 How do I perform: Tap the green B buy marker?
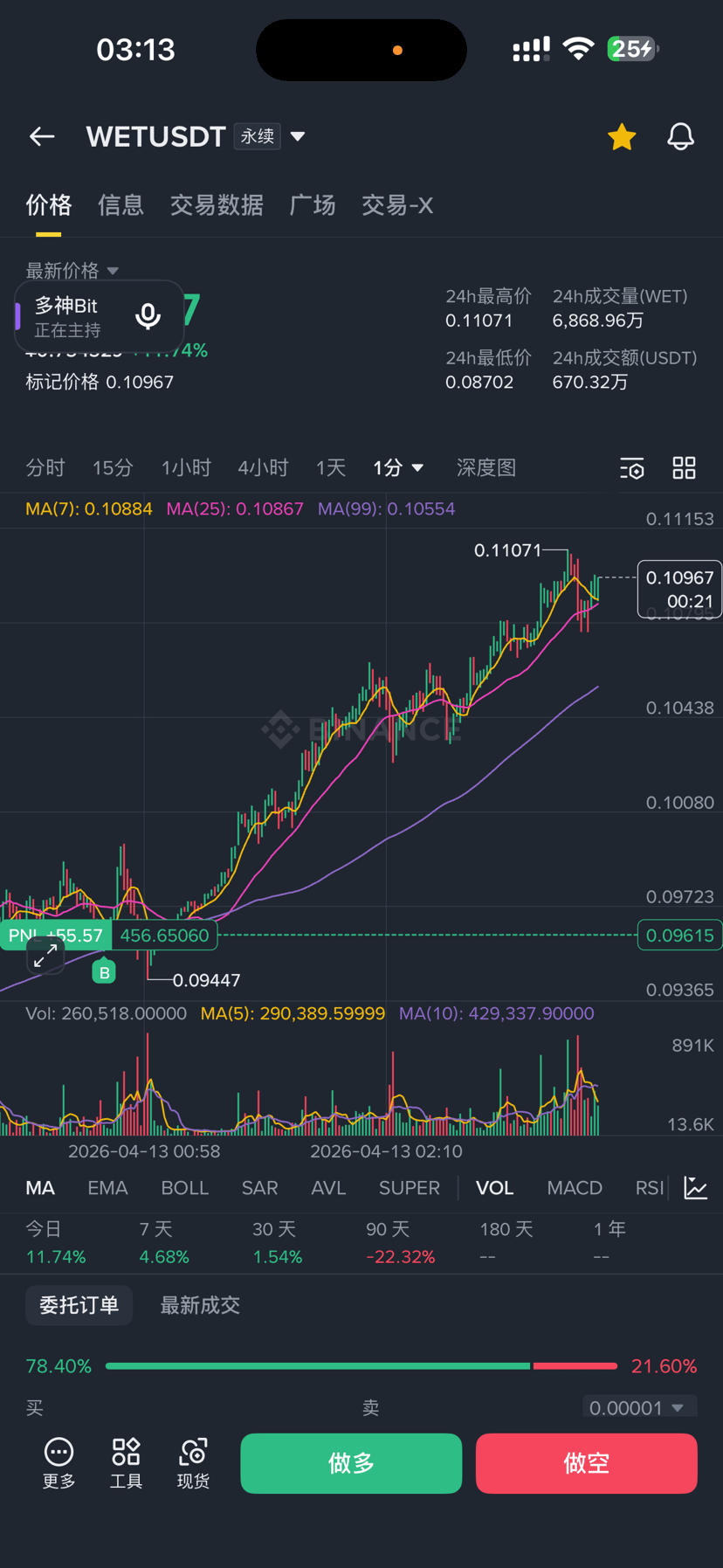104,972
